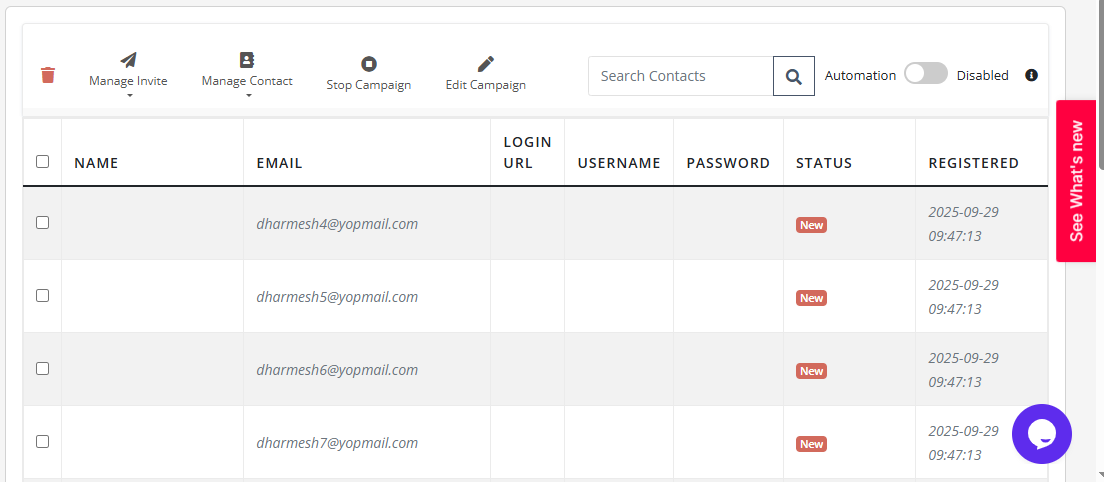Sort by the Email column header

pos(279,163)
